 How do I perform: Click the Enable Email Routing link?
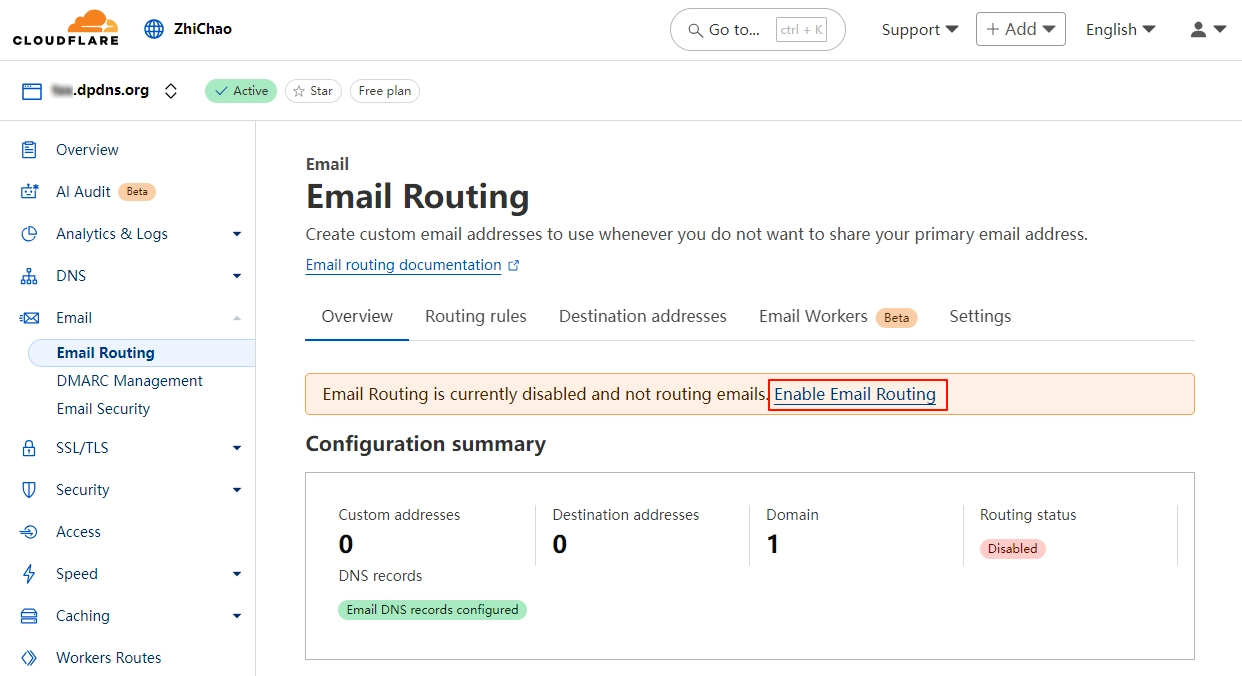[855, 394]
